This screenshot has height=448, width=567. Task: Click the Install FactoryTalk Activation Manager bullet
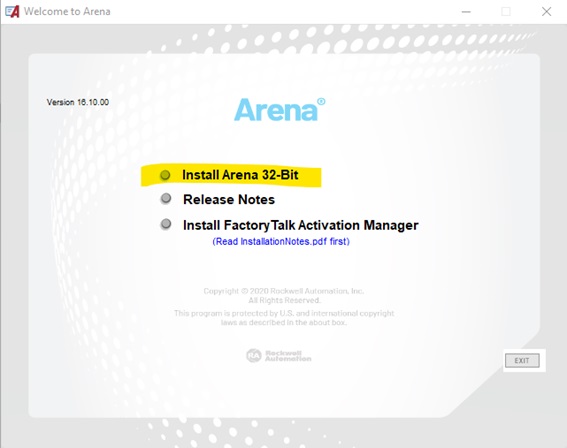click(x=166, y=224)
